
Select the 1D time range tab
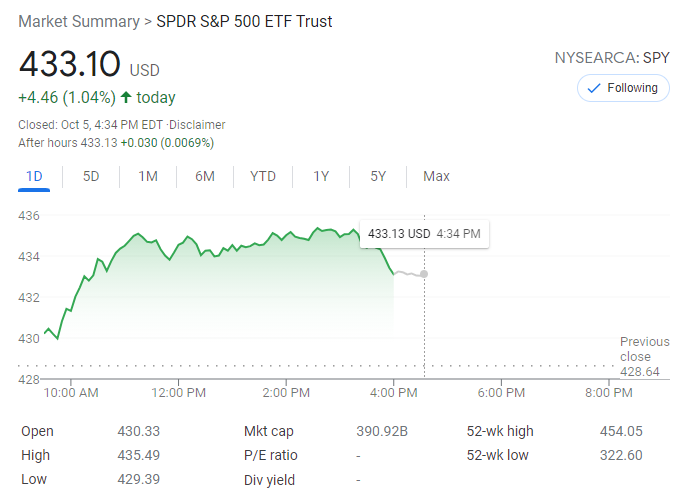click(34, 177)
